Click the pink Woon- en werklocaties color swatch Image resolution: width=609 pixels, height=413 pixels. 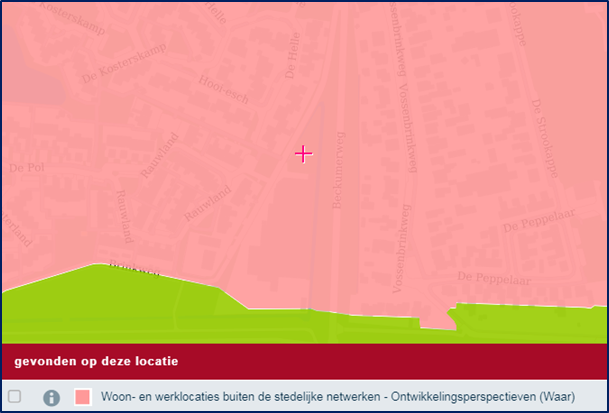coord(83,397)
